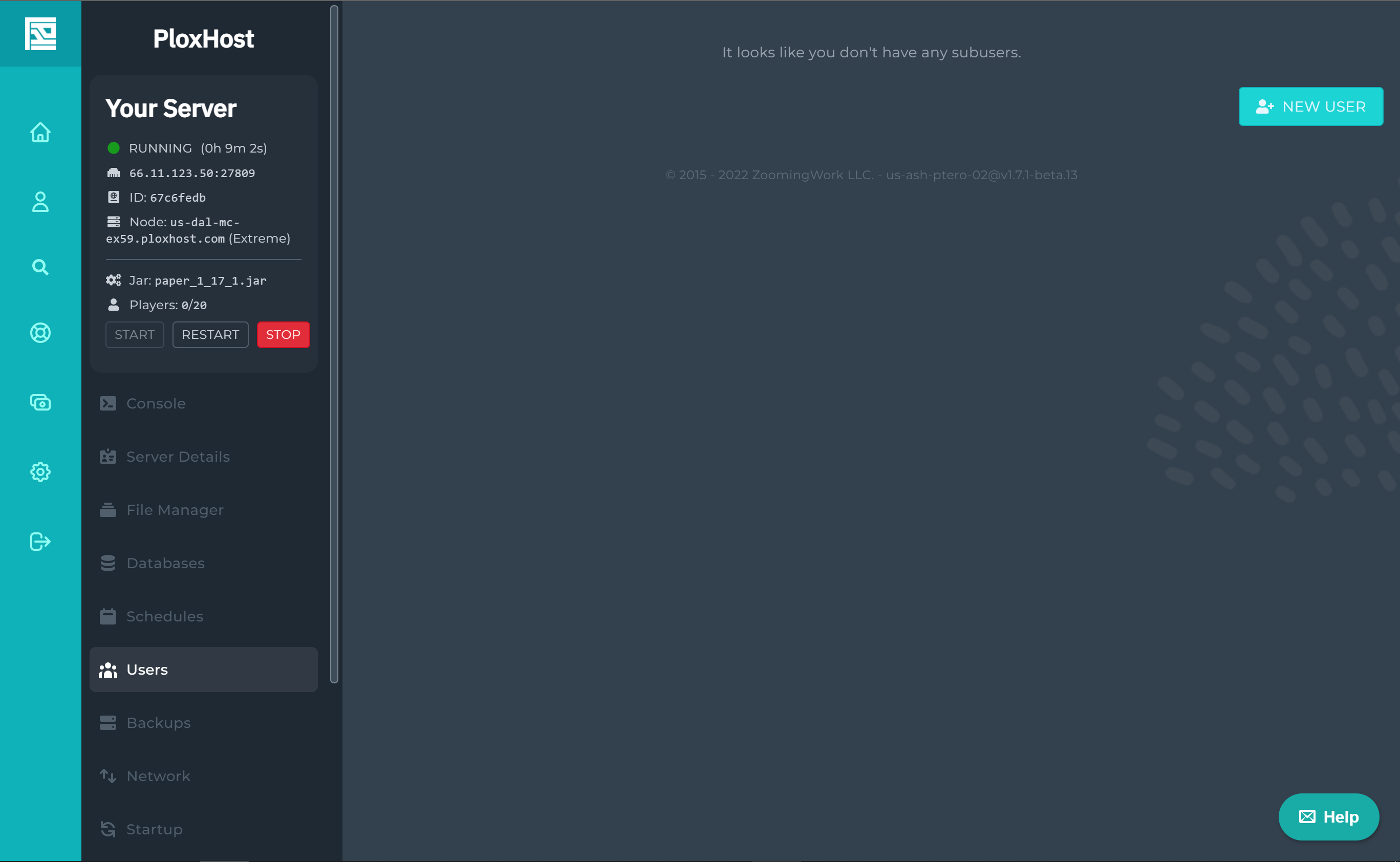Image resolution: width=1400 pixels, height=862 pixels.
Task: Click the Backups navigation icon
Action: click(108, 723)
